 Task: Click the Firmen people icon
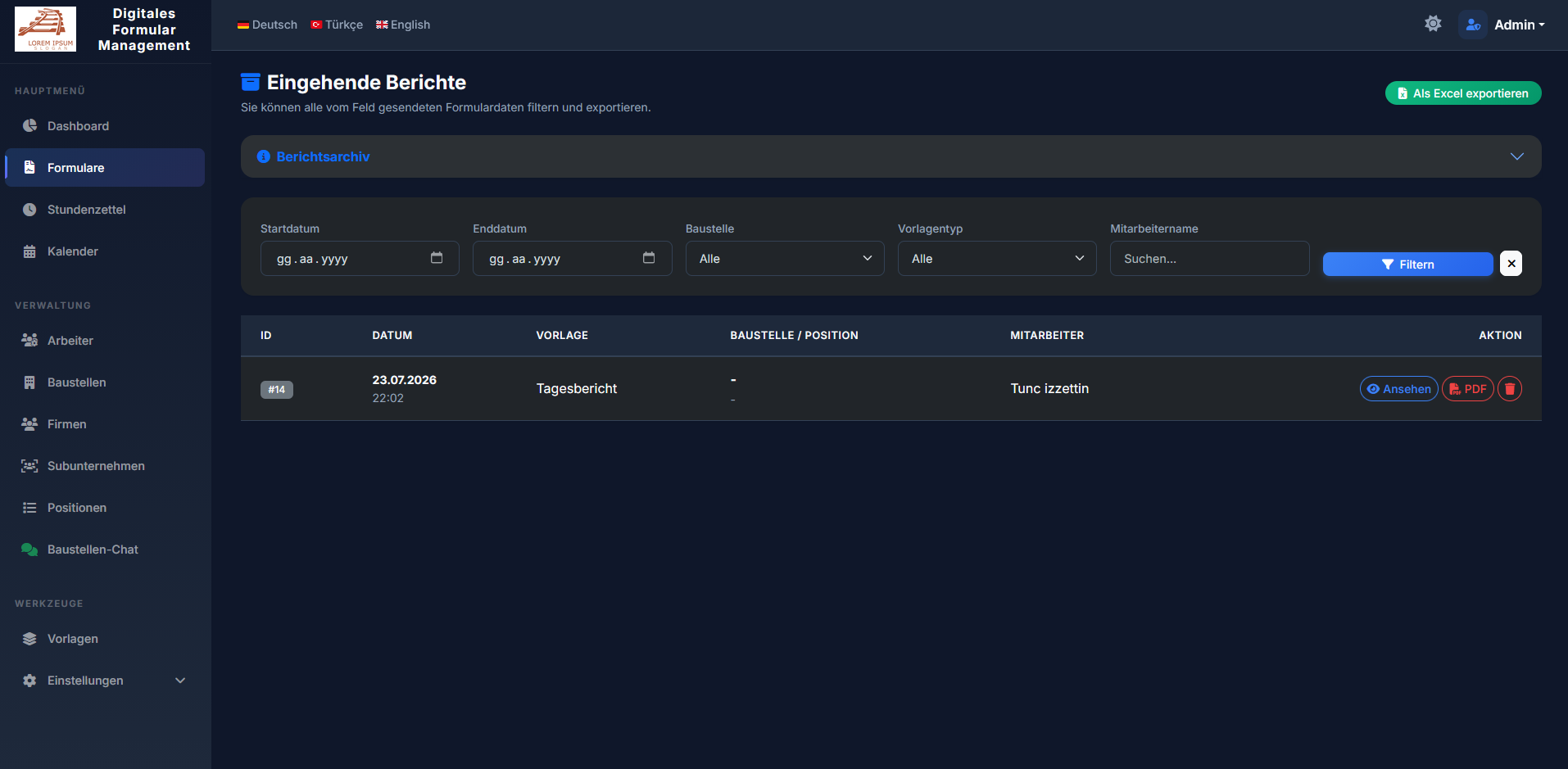pyautogui.click(x=29, y=423)
